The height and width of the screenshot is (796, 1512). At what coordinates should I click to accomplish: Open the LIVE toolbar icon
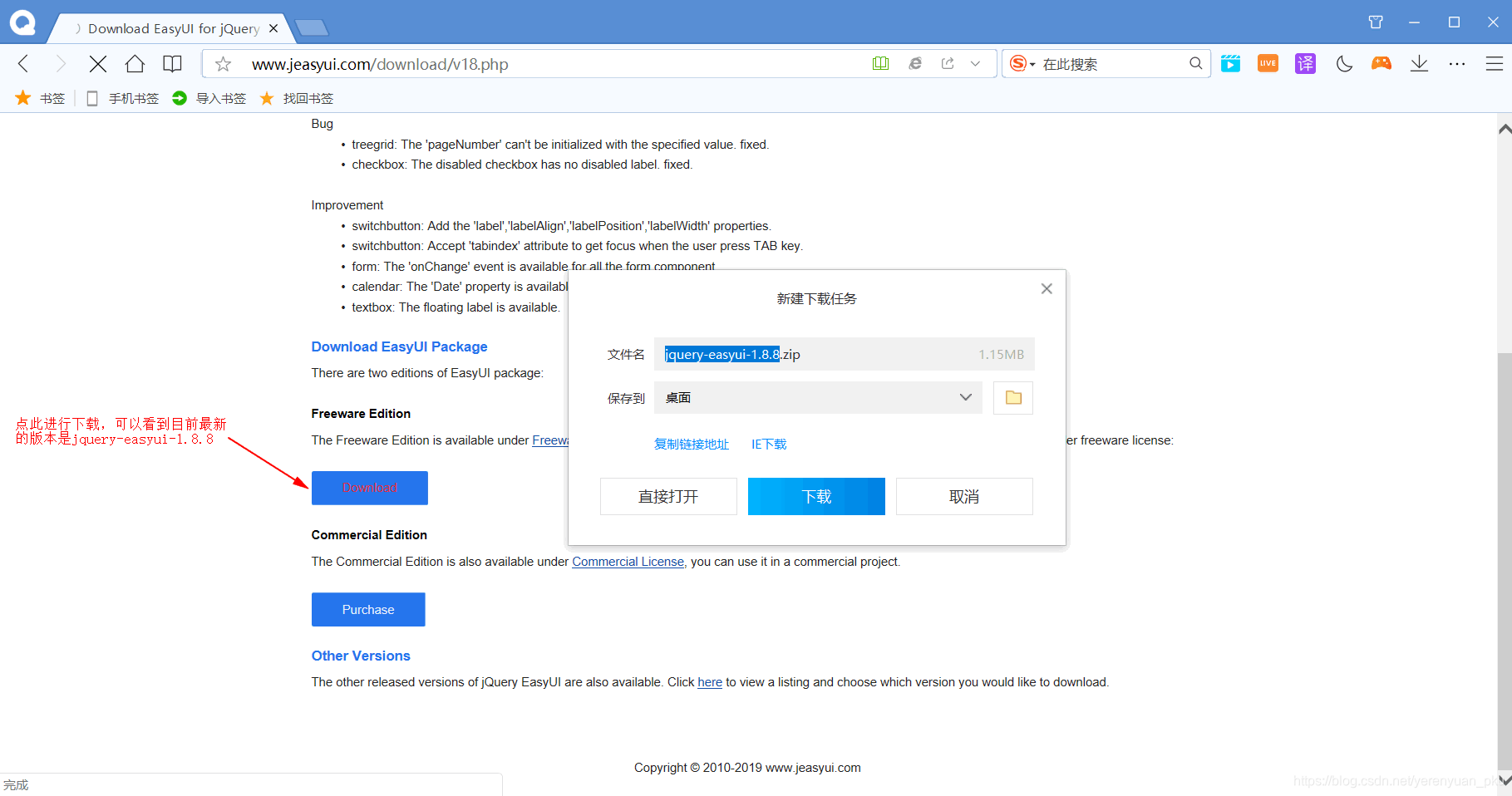coord(1268,63)
